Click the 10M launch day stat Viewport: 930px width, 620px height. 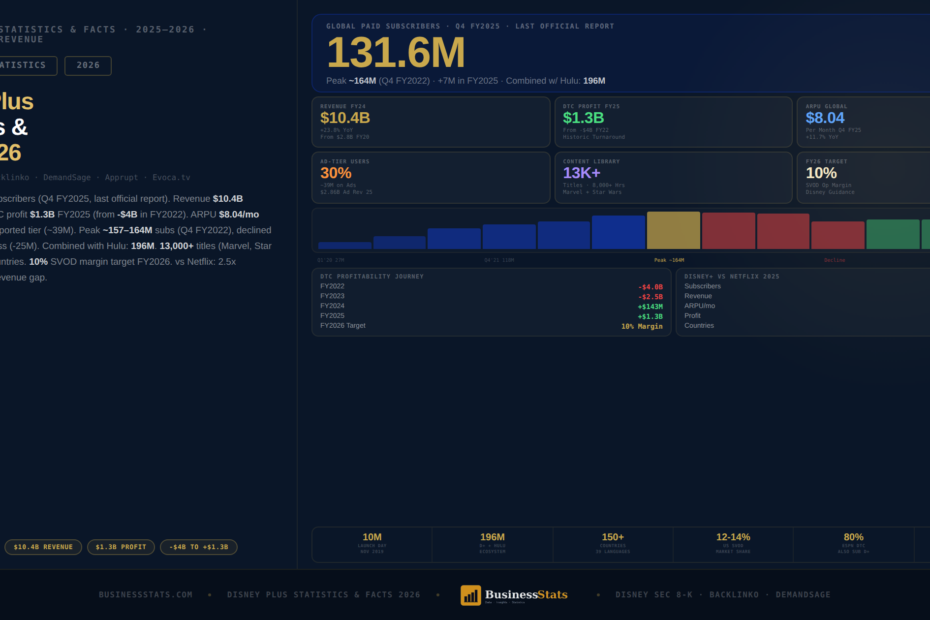point(372,543)
